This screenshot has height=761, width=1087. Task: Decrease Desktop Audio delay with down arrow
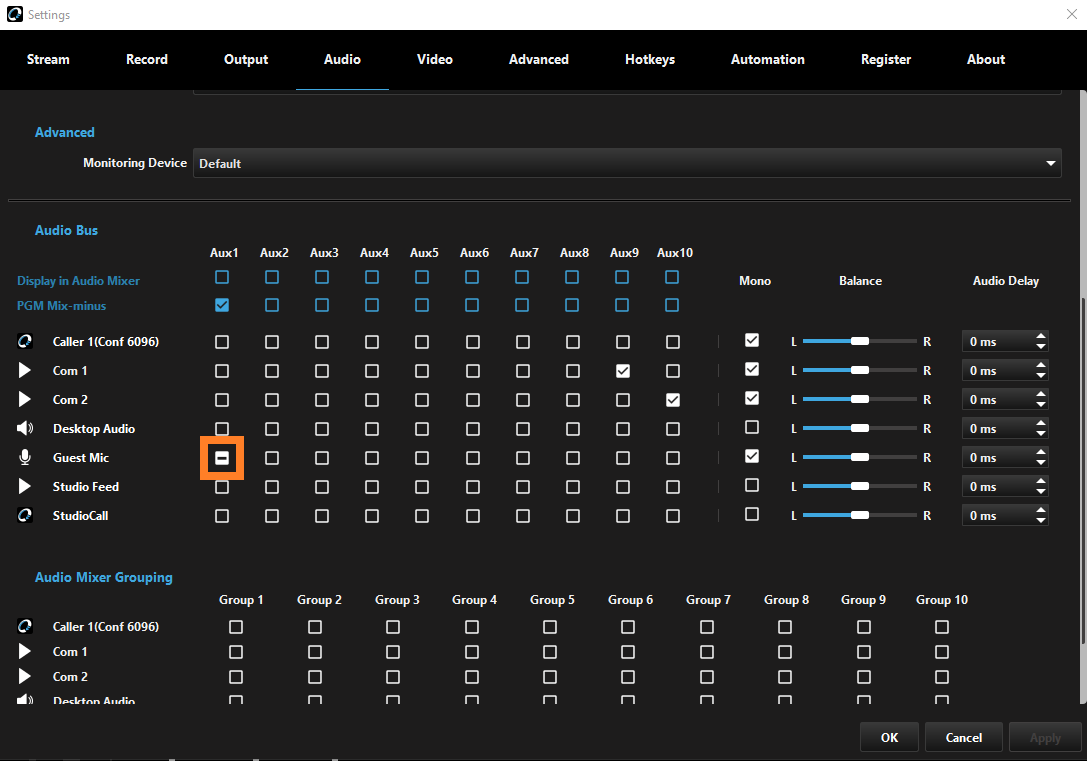(x=1041, y=433)
